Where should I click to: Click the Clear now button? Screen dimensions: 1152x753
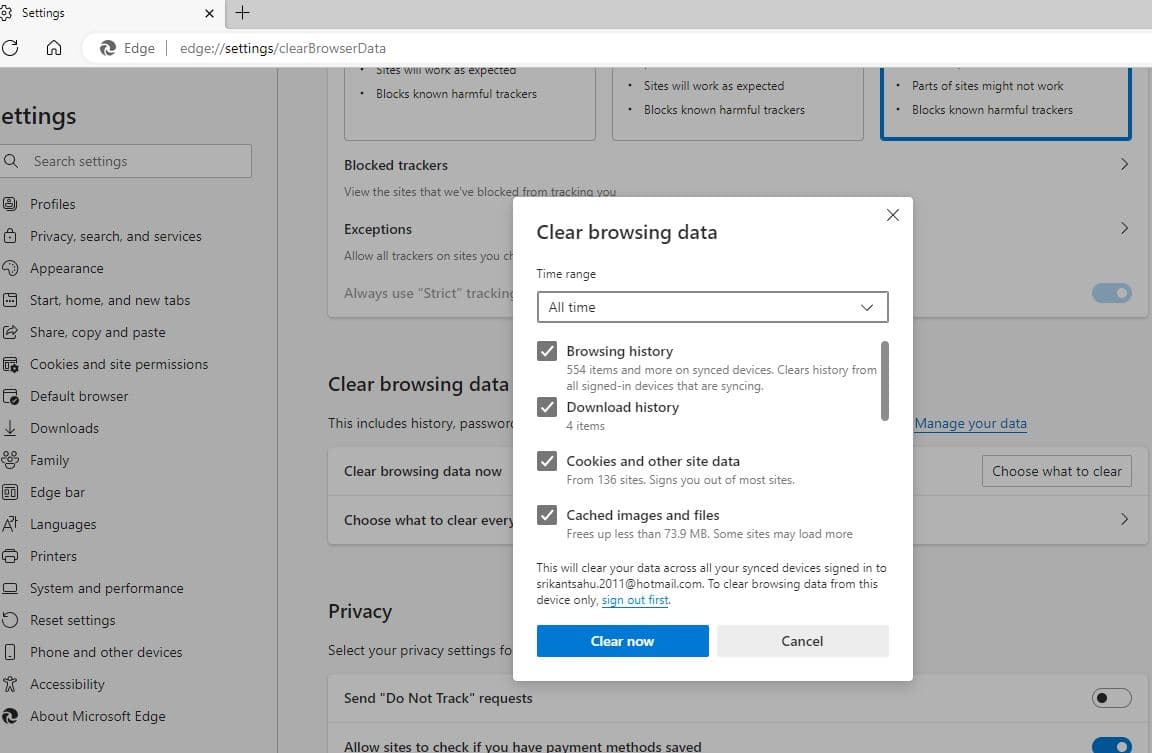click(x=622, y=641)
